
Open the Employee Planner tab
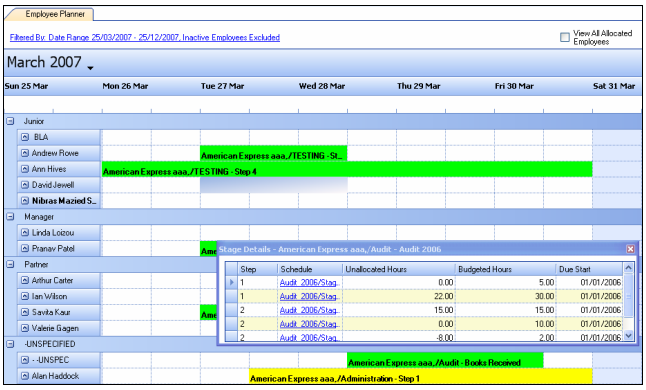54,14
